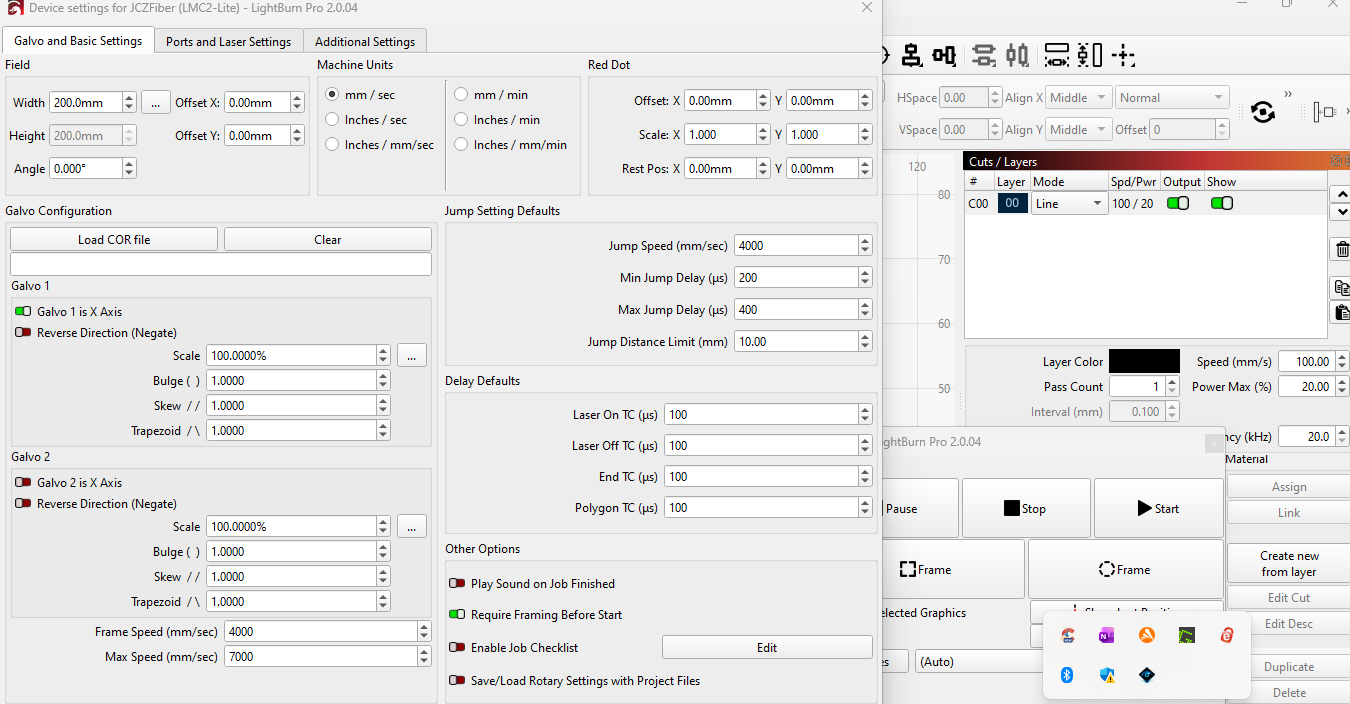Click the rotate/refresh circular arrows icon
The width and height of the screenshot is (1350, 704).
(x=1262, y=112)
